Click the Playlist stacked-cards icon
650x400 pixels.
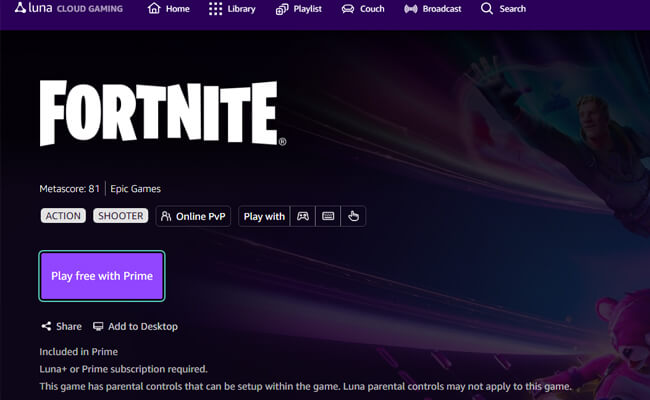click(282, 9)
